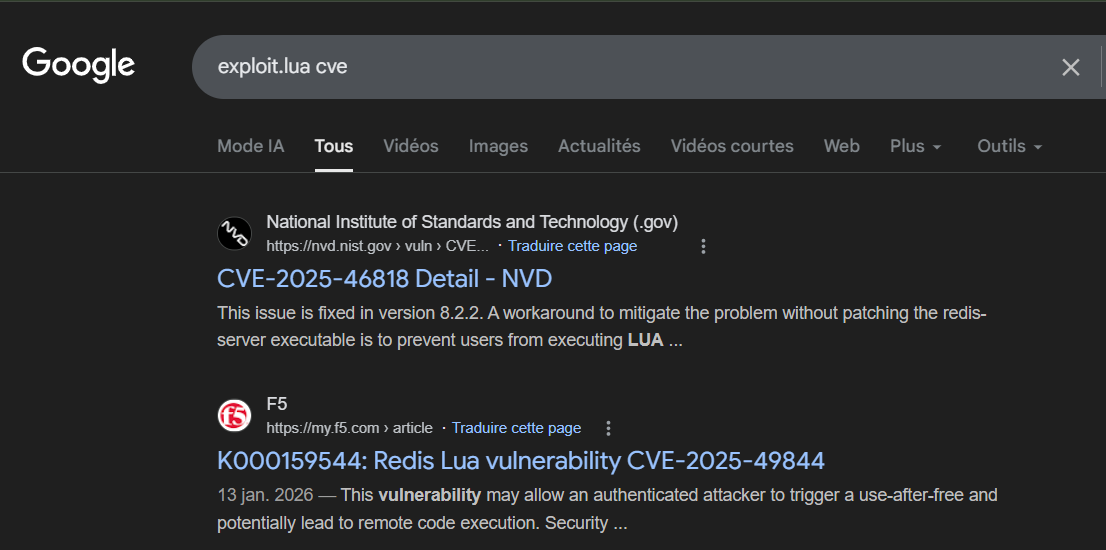Click the F5 site name
This screenshot has height=550, width=1106.
point(276,404)
